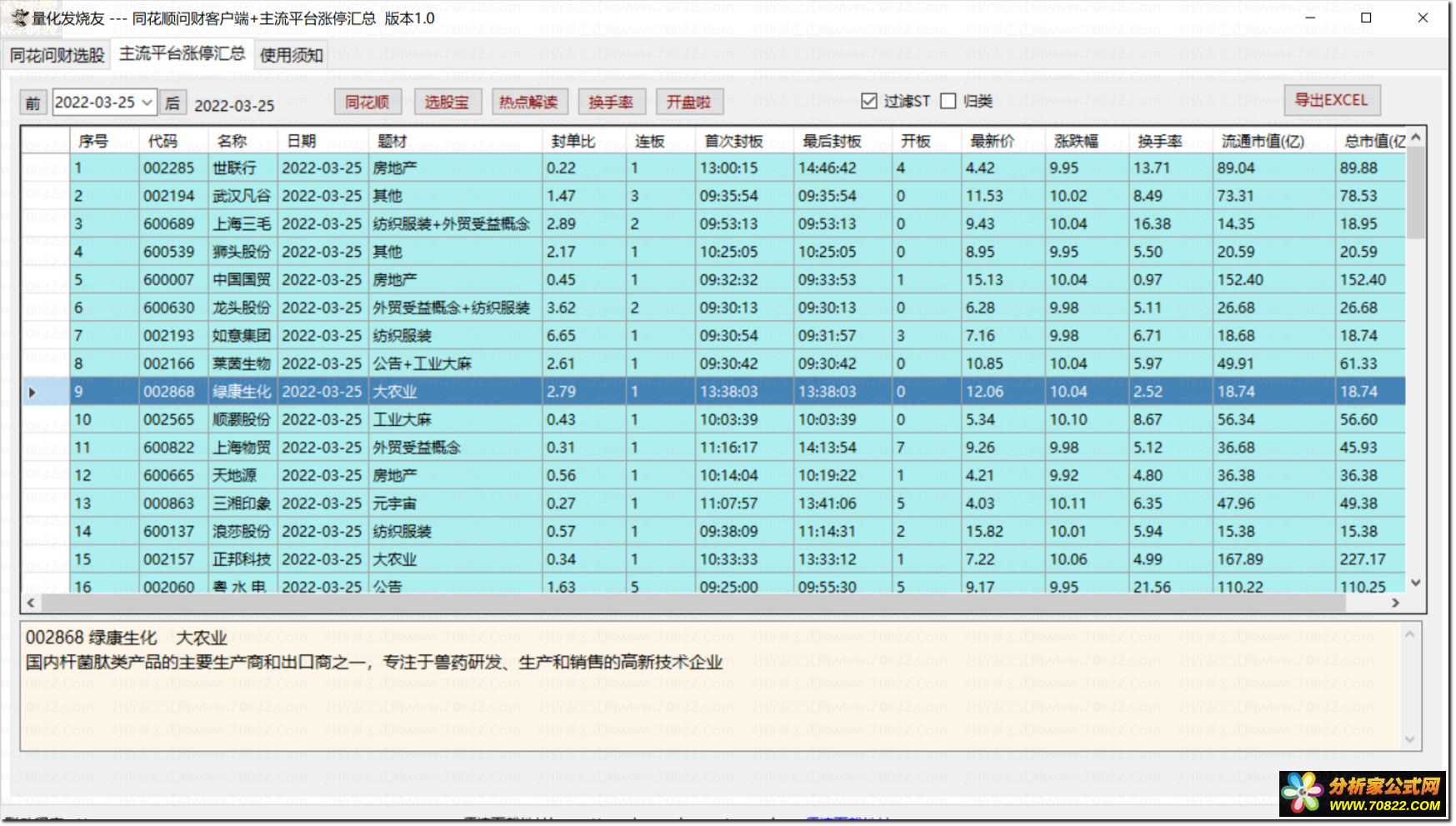The image size is (1456, 826).
Task: Click the 代码 column header
Action: [x=174, y=141]
